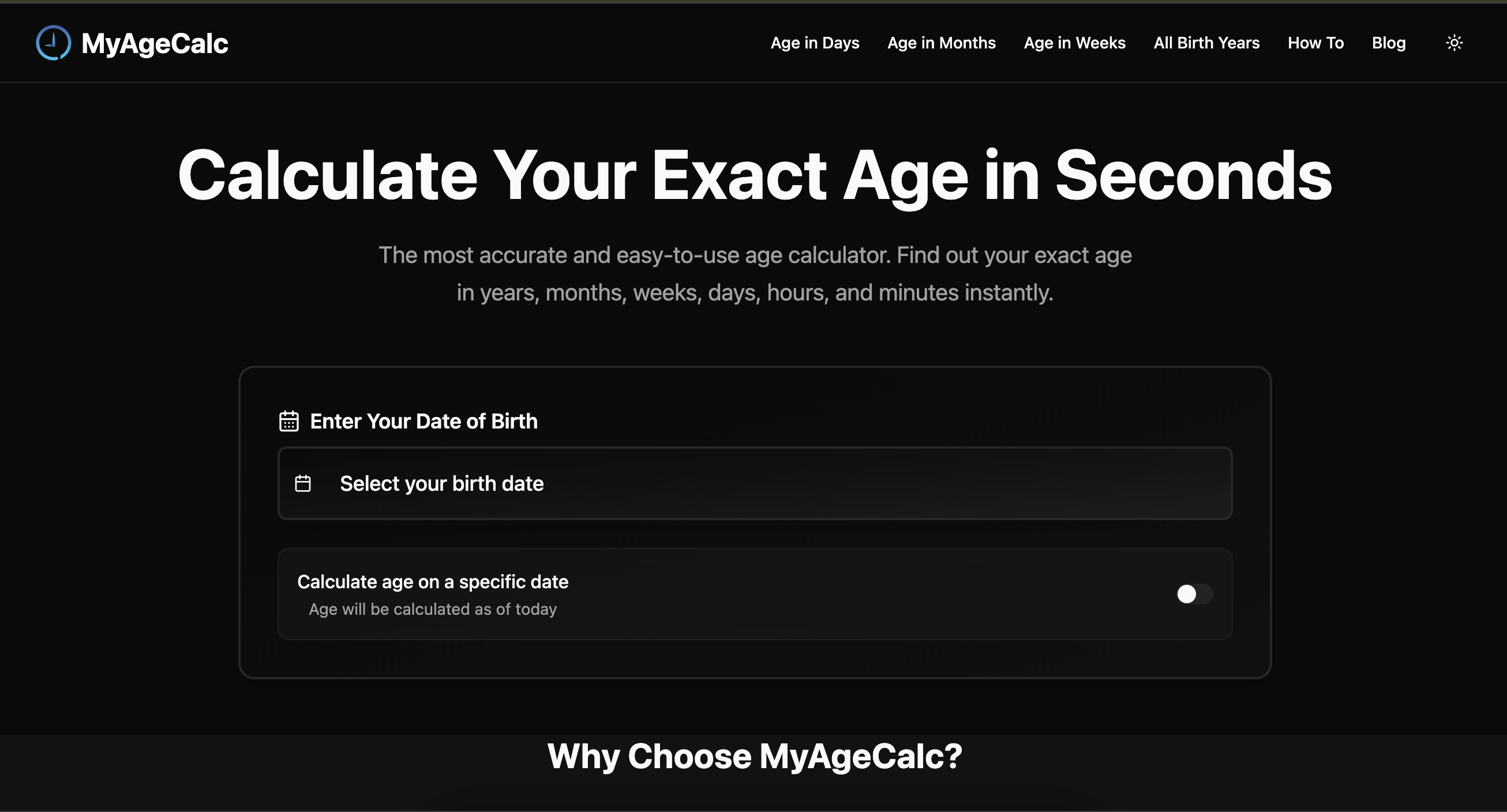Image resolution: width=1507 pixels, height=812 pixels.
Task: Navigate to Age in Days
Action: 815,43
